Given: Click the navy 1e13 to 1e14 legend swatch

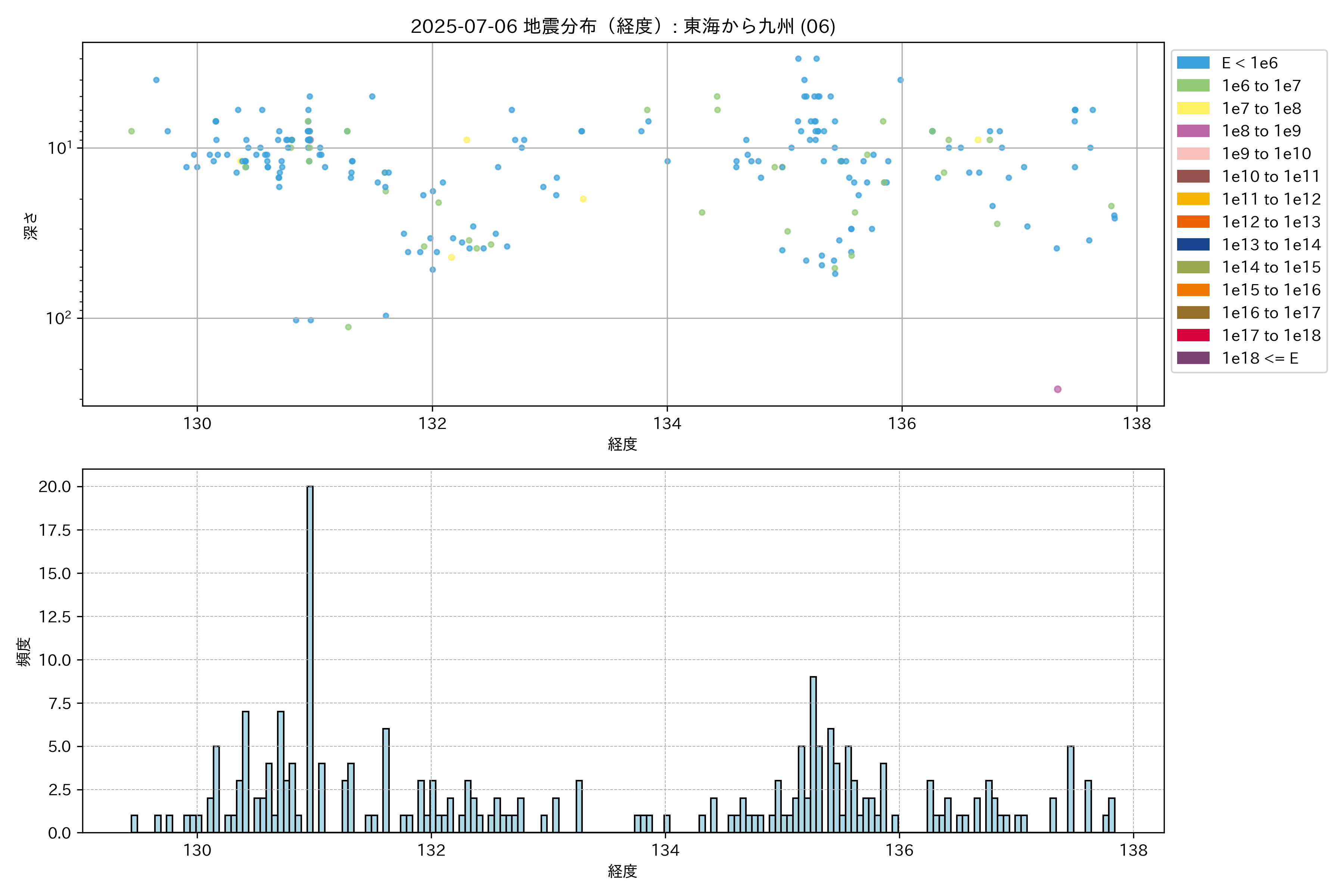Looking at the screenshot, I should pos(1193,245).
